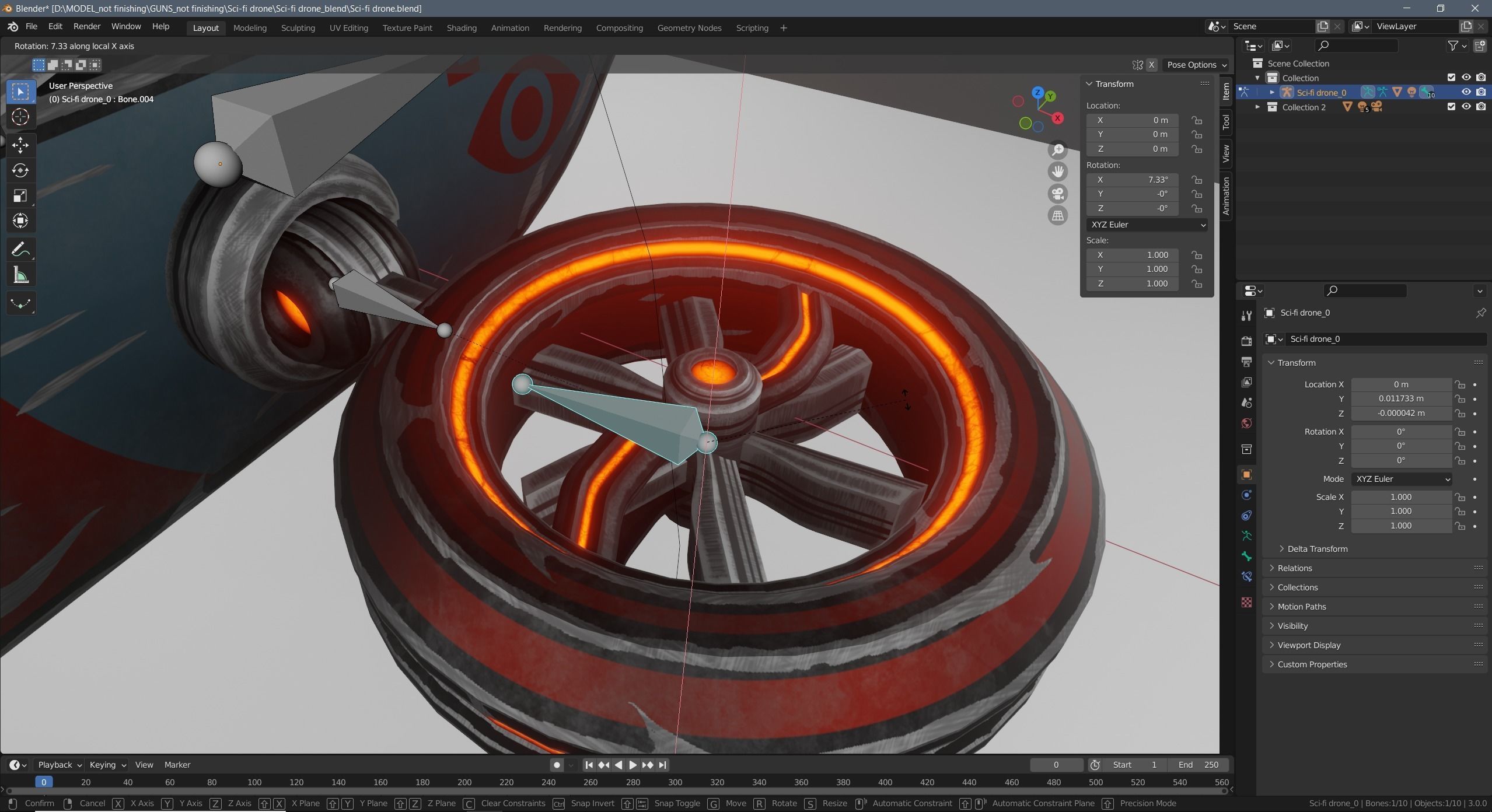1492x812 pixels.
Task: Open the Object properties tab icon
Action: tap(1246, 474)
